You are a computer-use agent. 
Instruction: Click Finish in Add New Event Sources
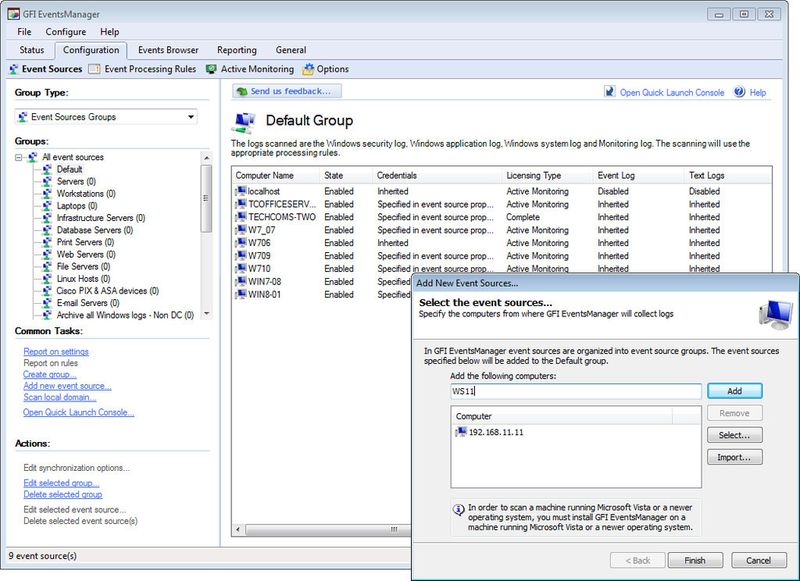click(695, 561)
